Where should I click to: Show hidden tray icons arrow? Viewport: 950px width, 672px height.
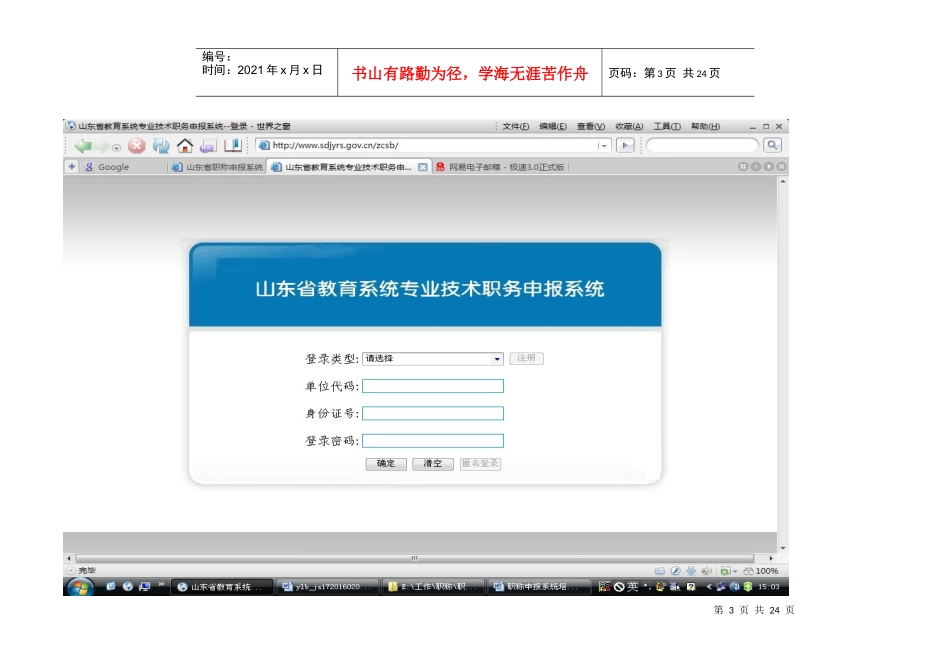(709, 587)
